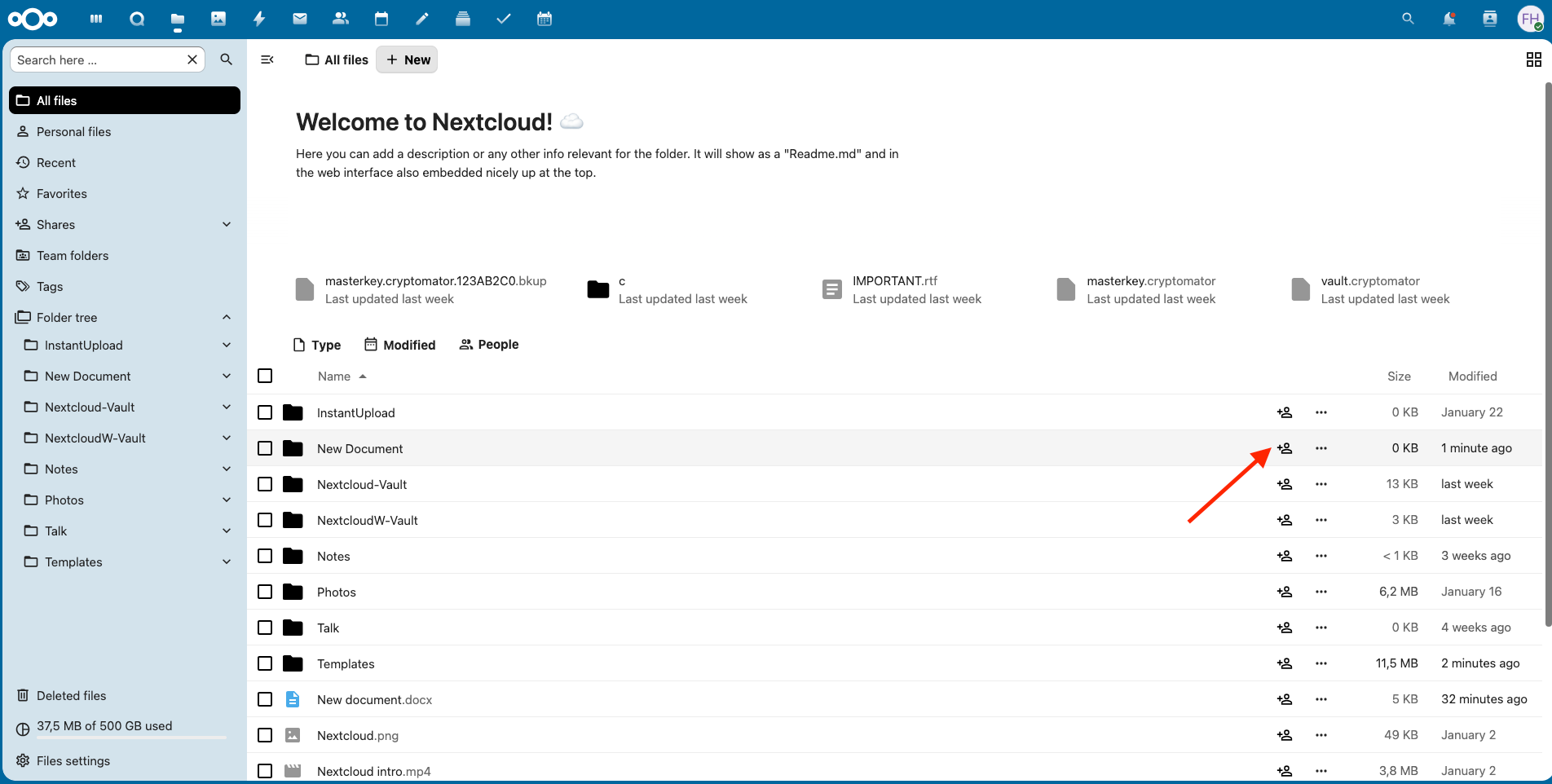Open notifications with the bell icon
The height and width of the screenshot is (784, 1552).
[x=1449, y=18]
